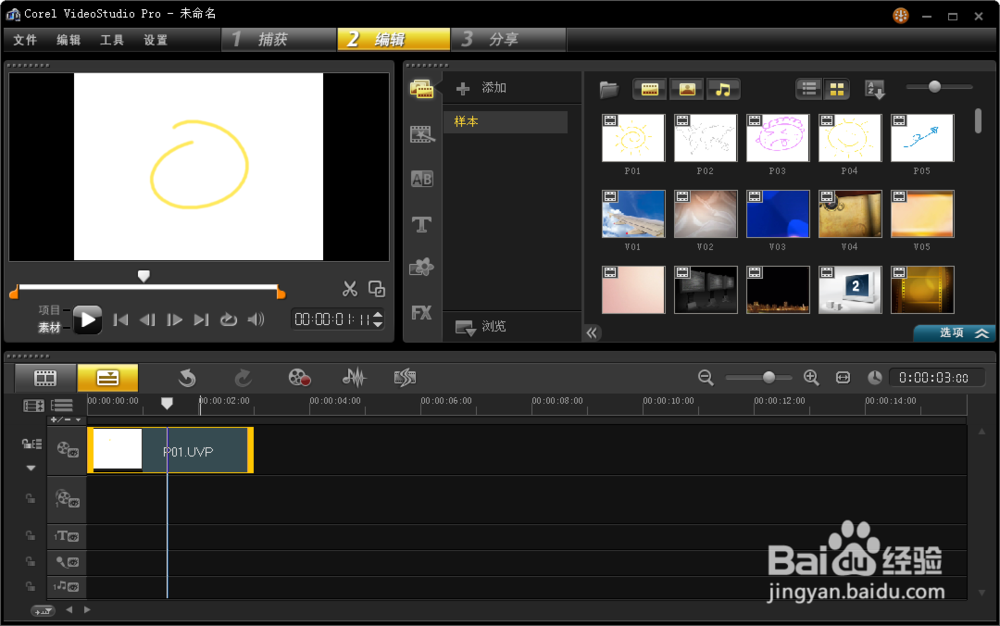Switch to step 3 分享 tab
The image size is (1000, 626).
(508, 40)
